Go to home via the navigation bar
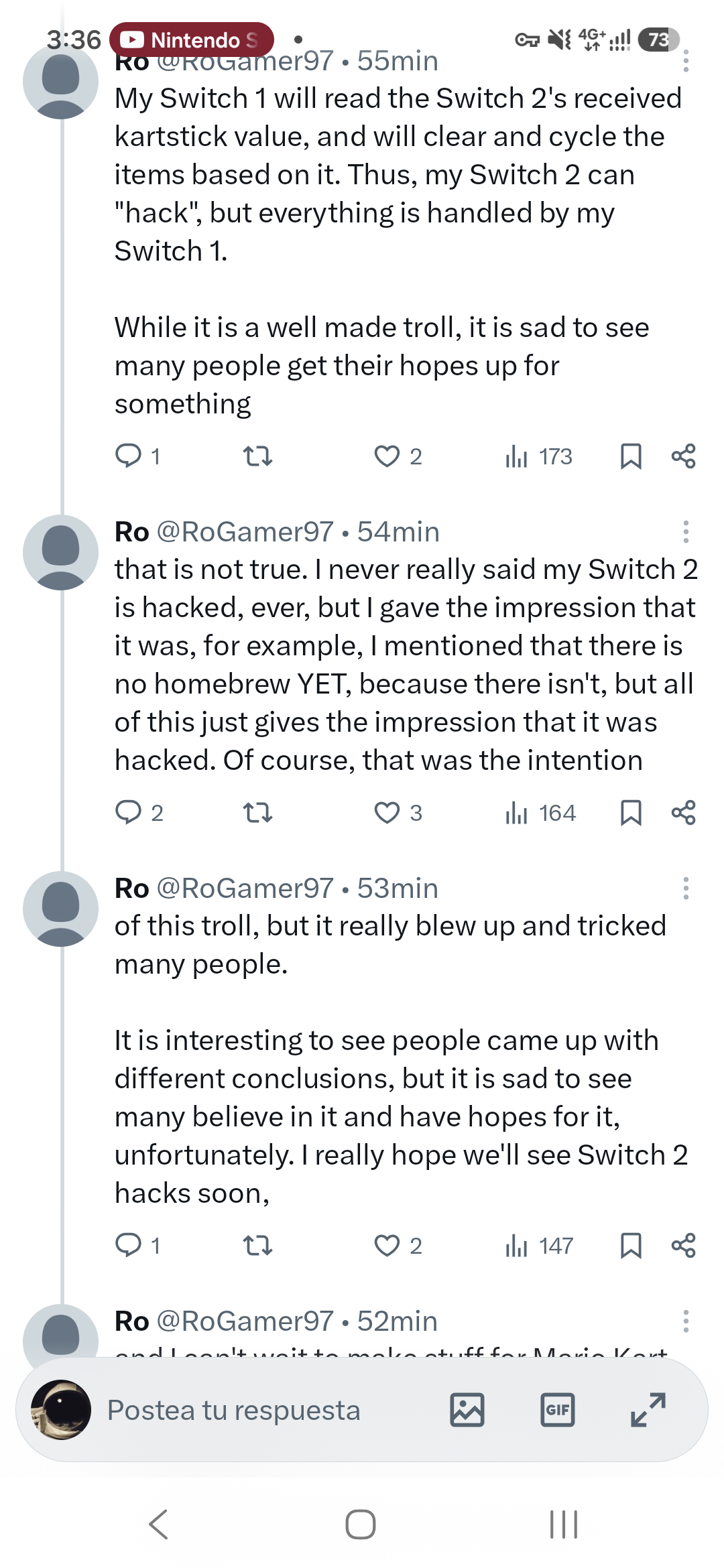 pos(361,1524)
